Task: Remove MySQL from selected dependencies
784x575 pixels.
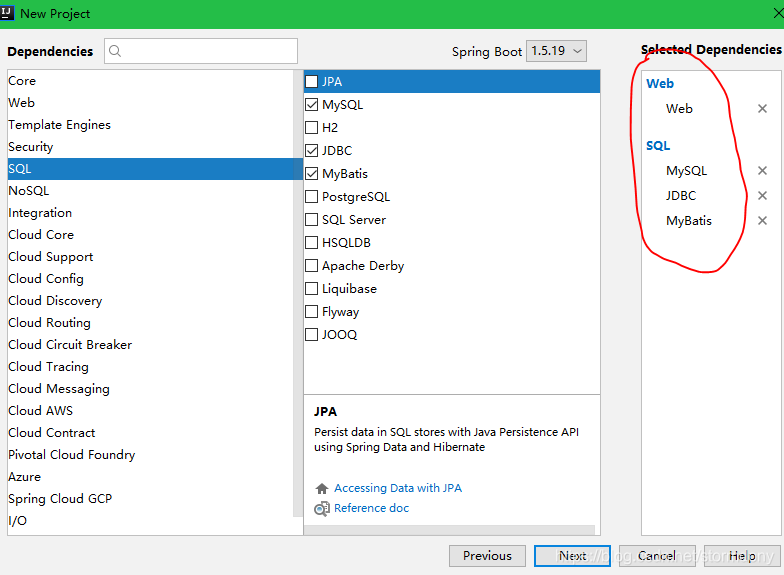Action: coord(762,170)
